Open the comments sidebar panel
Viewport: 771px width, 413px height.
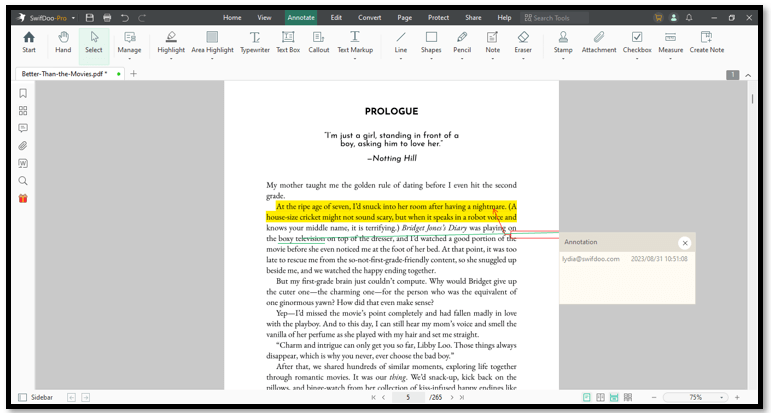(23, 128)
